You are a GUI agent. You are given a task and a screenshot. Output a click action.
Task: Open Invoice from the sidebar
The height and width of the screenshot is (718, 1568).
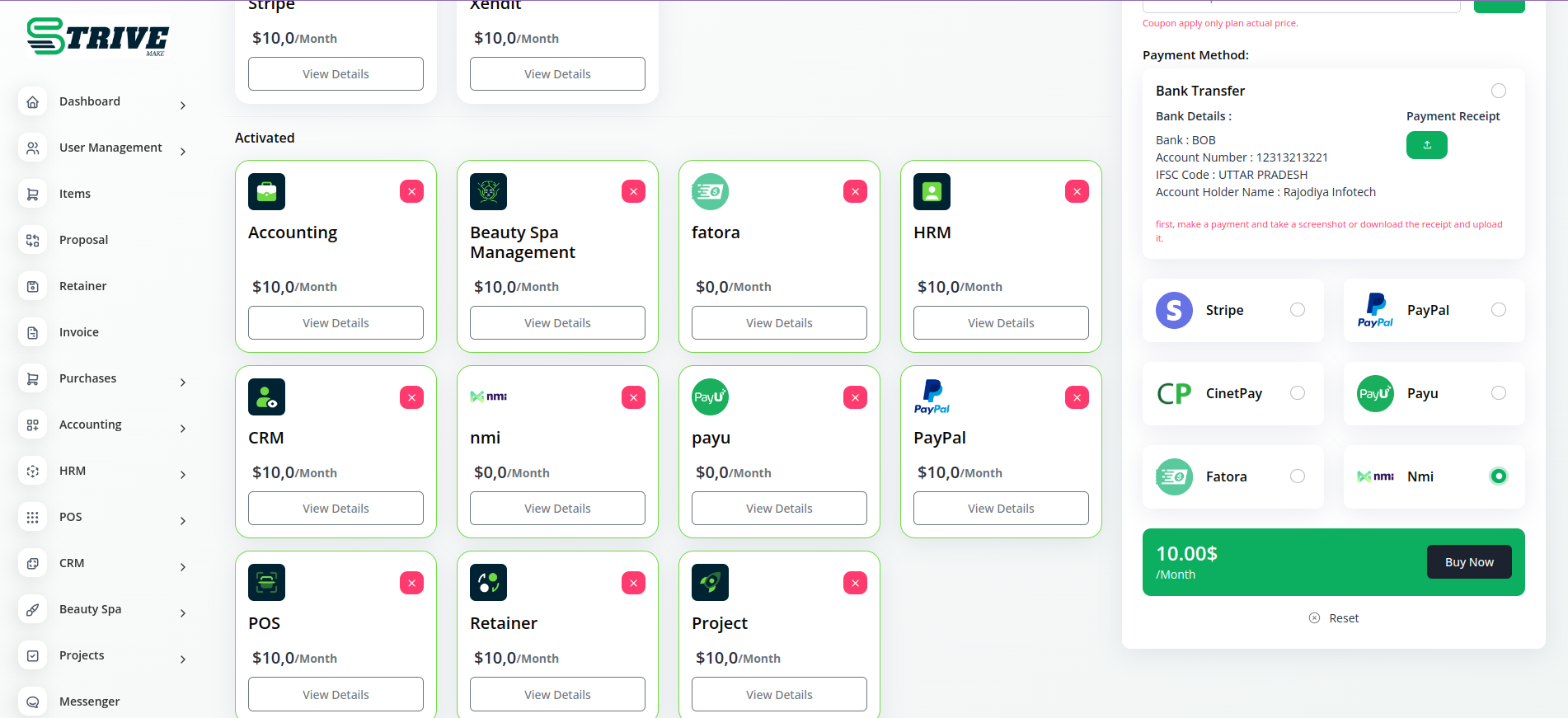(x=79, y=332)
